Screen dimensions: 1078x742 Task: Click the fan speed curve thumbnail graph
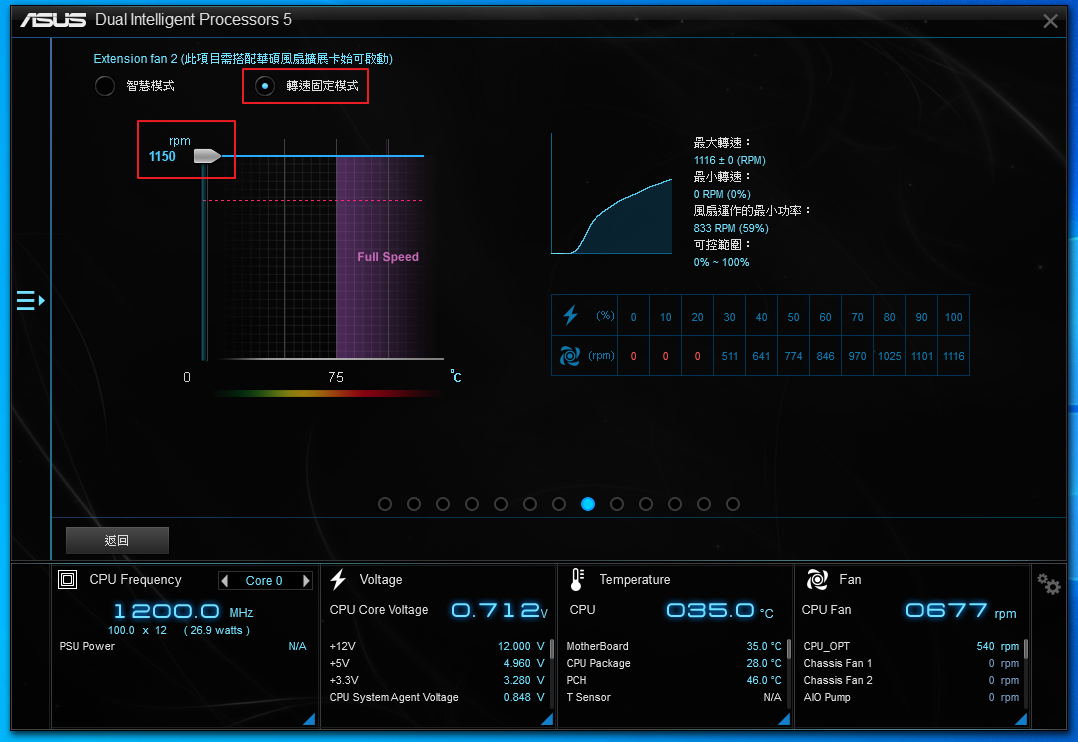[x=612, y=194]
